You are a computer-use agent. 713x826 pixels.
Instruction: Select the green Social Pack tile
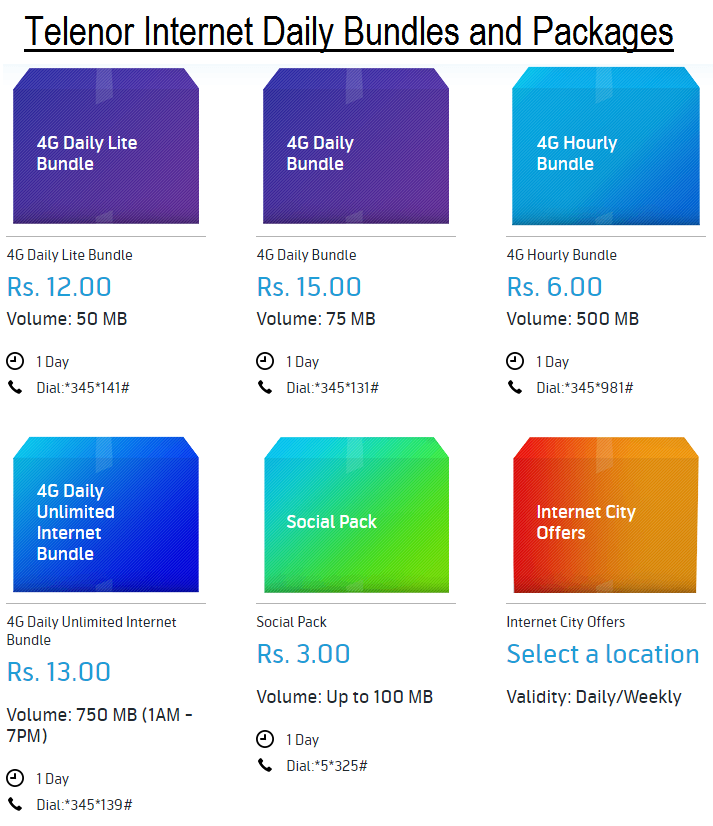356,515
